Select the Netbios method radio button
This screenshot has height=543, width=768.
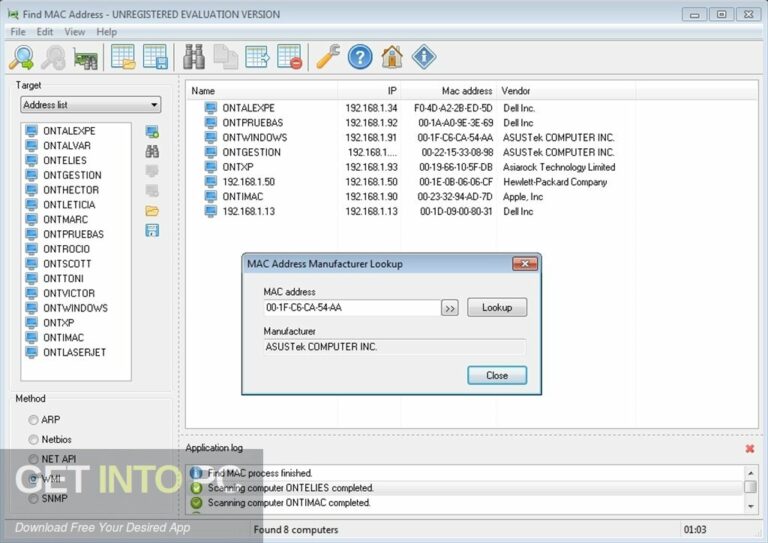pos(33,440)
